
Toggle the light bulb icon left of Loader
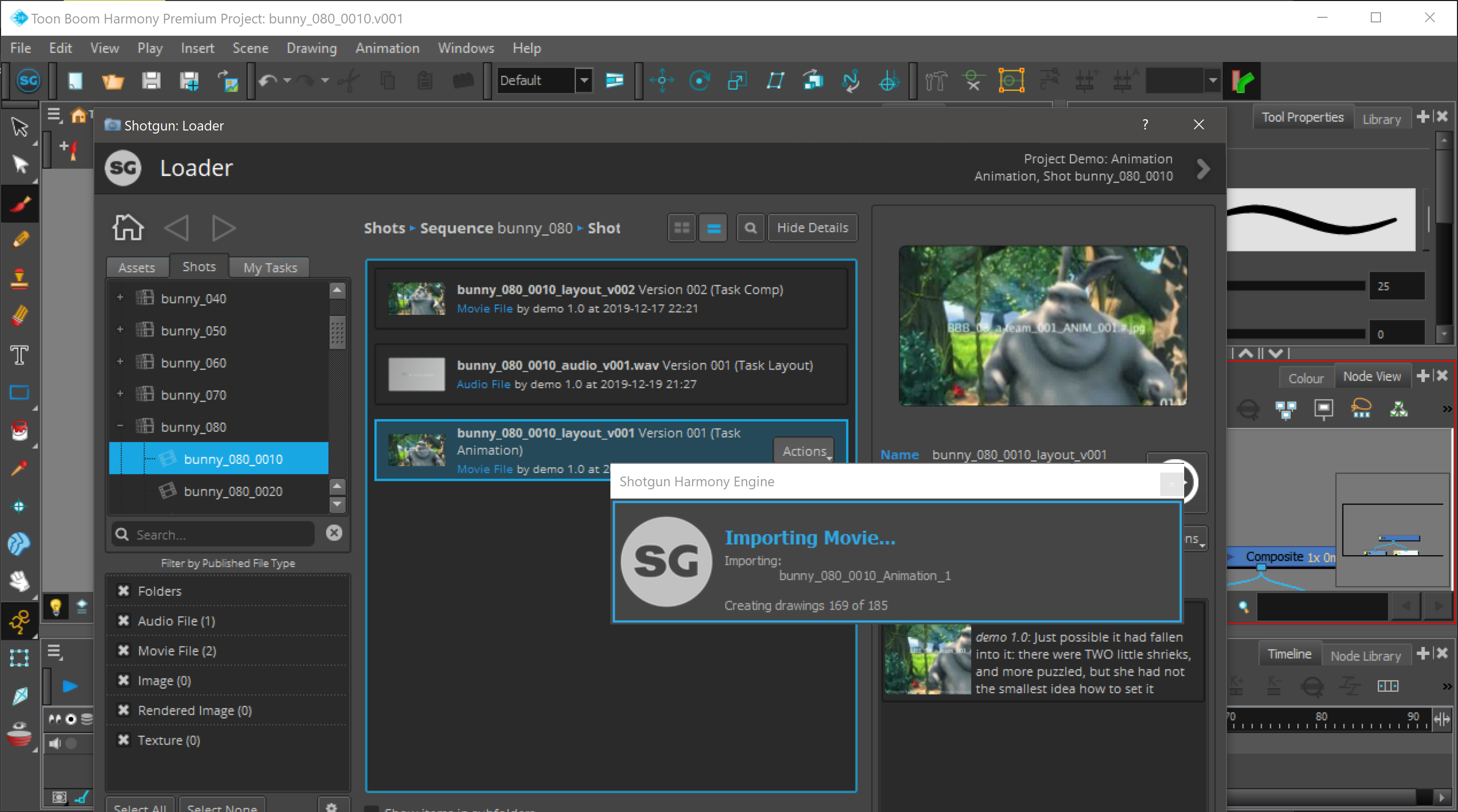(x=56, y=607)
